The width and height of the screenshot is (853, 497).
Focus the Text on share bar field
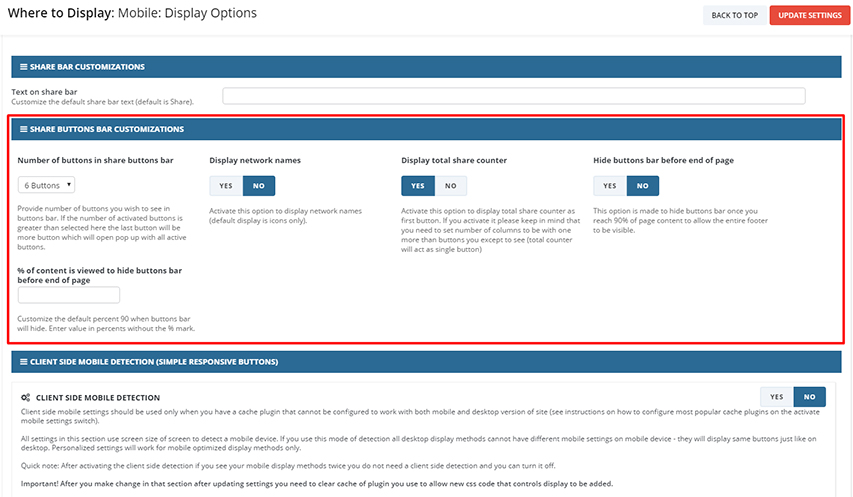(x=513, y=96)
